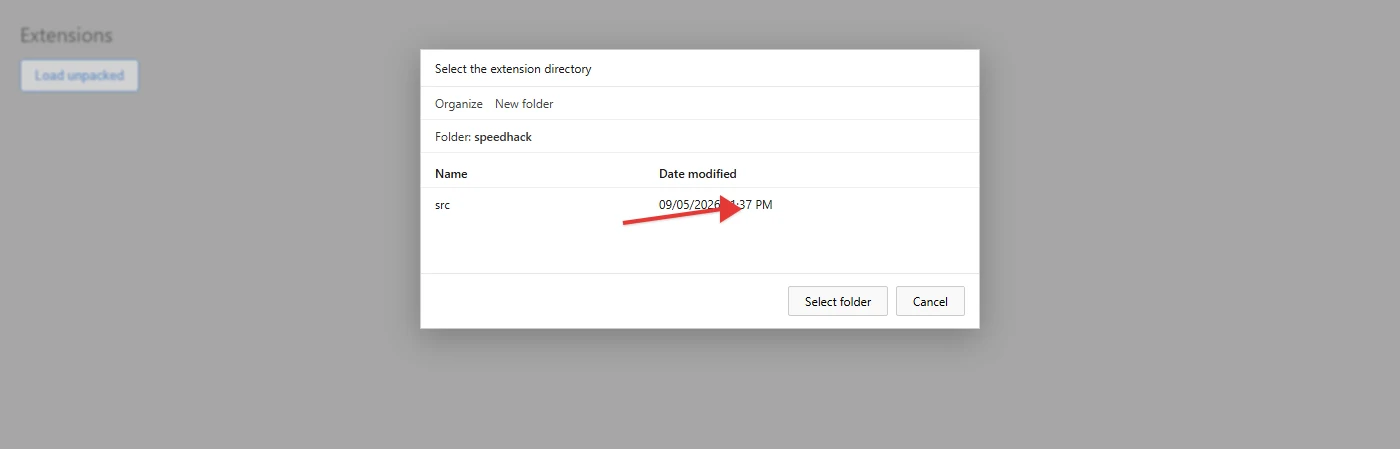This screenshot has width=1400, height=449.
Task: Click the Folder: speedhack path label
Action: [x=483, y=137]
